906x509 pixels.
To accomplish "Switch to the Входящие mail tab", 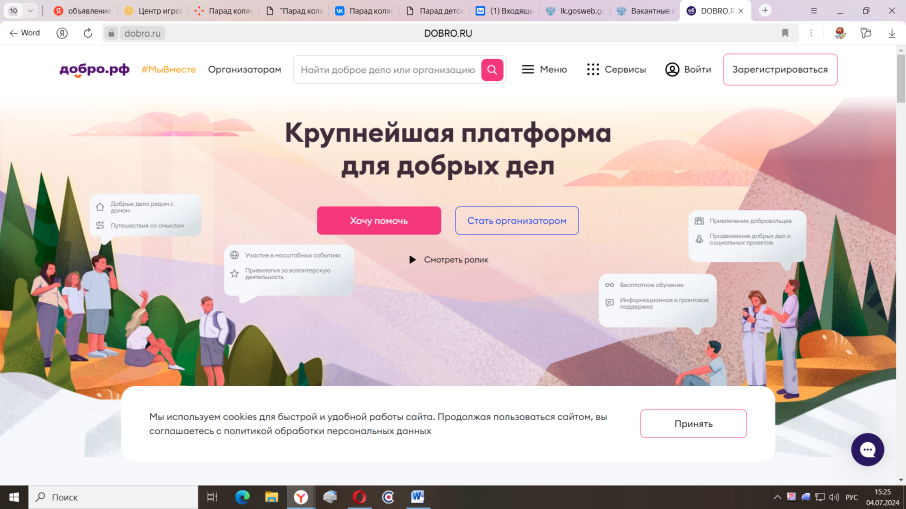I will pos(505,10).
